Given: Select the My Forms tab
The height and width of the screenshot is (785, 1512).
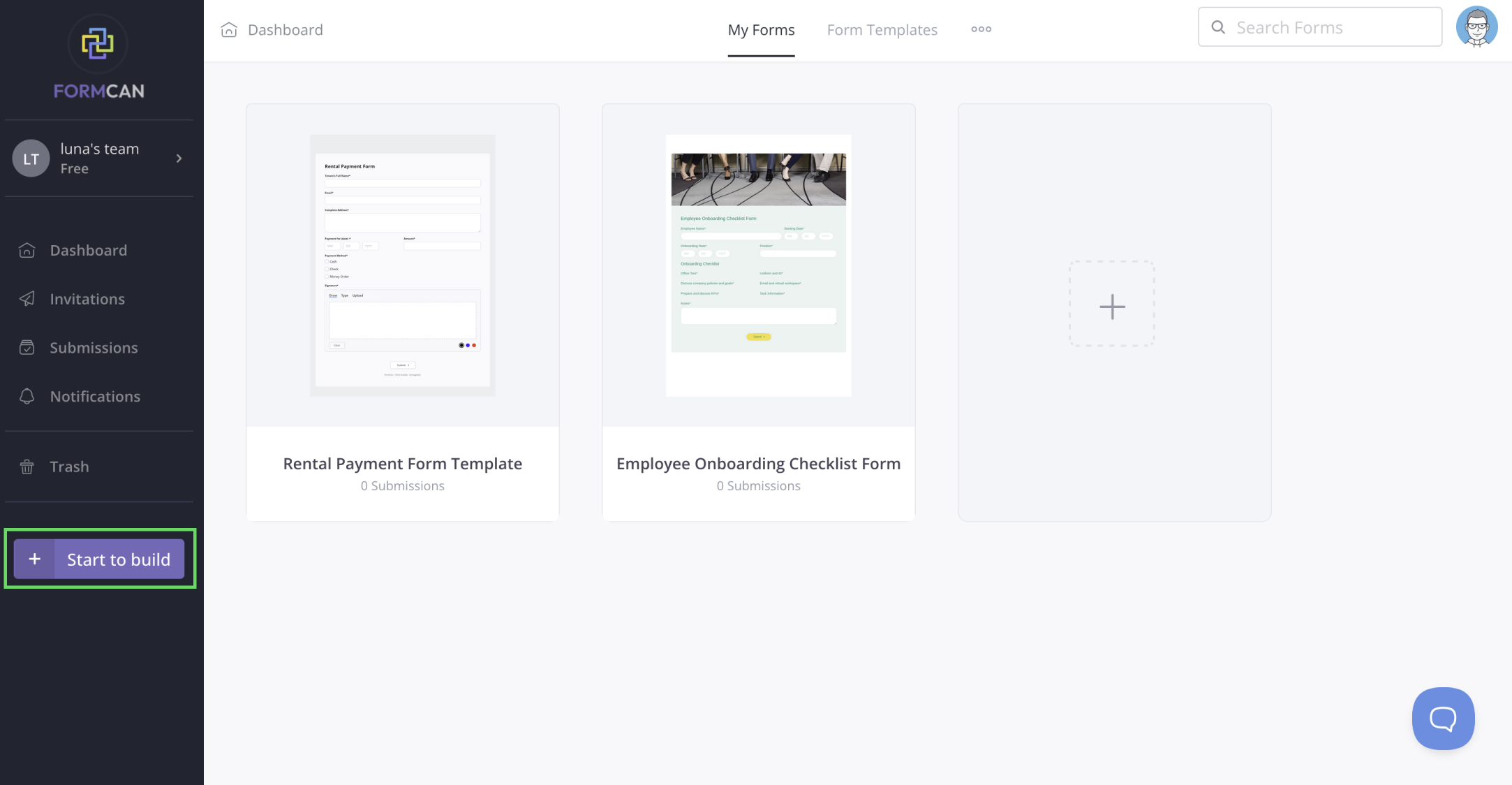Looking at the screenshot, I should click(x=761, y=28).
